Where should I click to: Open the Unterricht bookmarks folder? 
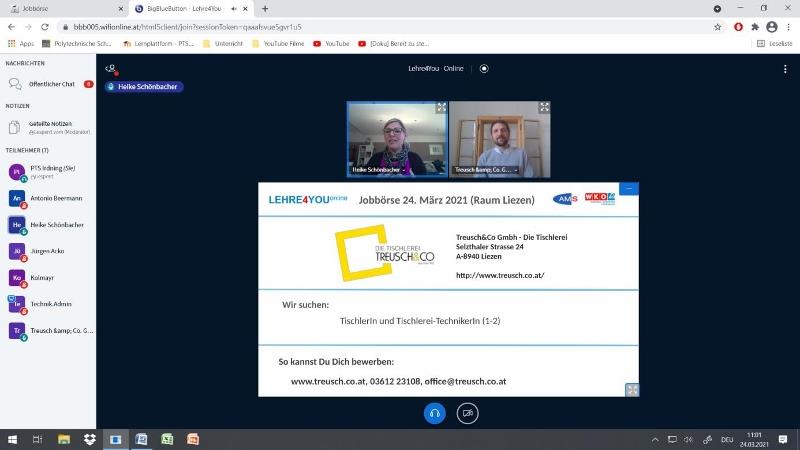click(x=223, y=44)
